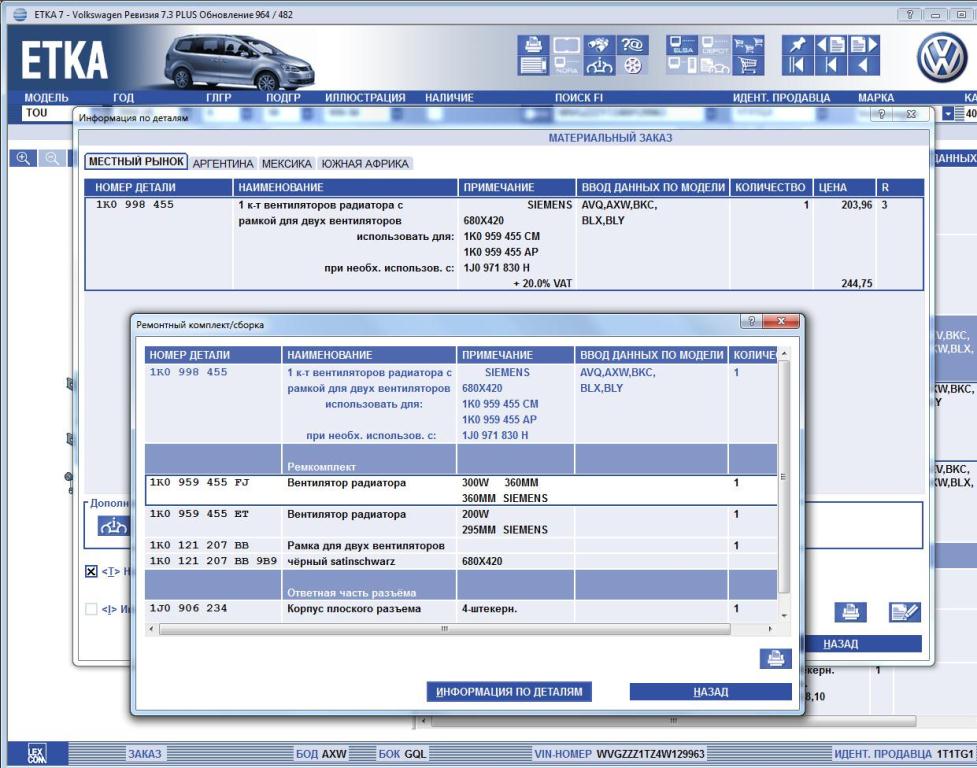Open the dropdown arrow next to 40
This screenshot has height=768, width=977.
click(948, 113)
